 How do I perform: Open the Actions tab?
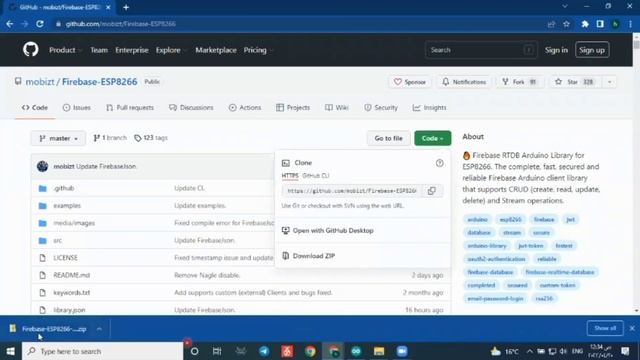[x=245, y=108]
